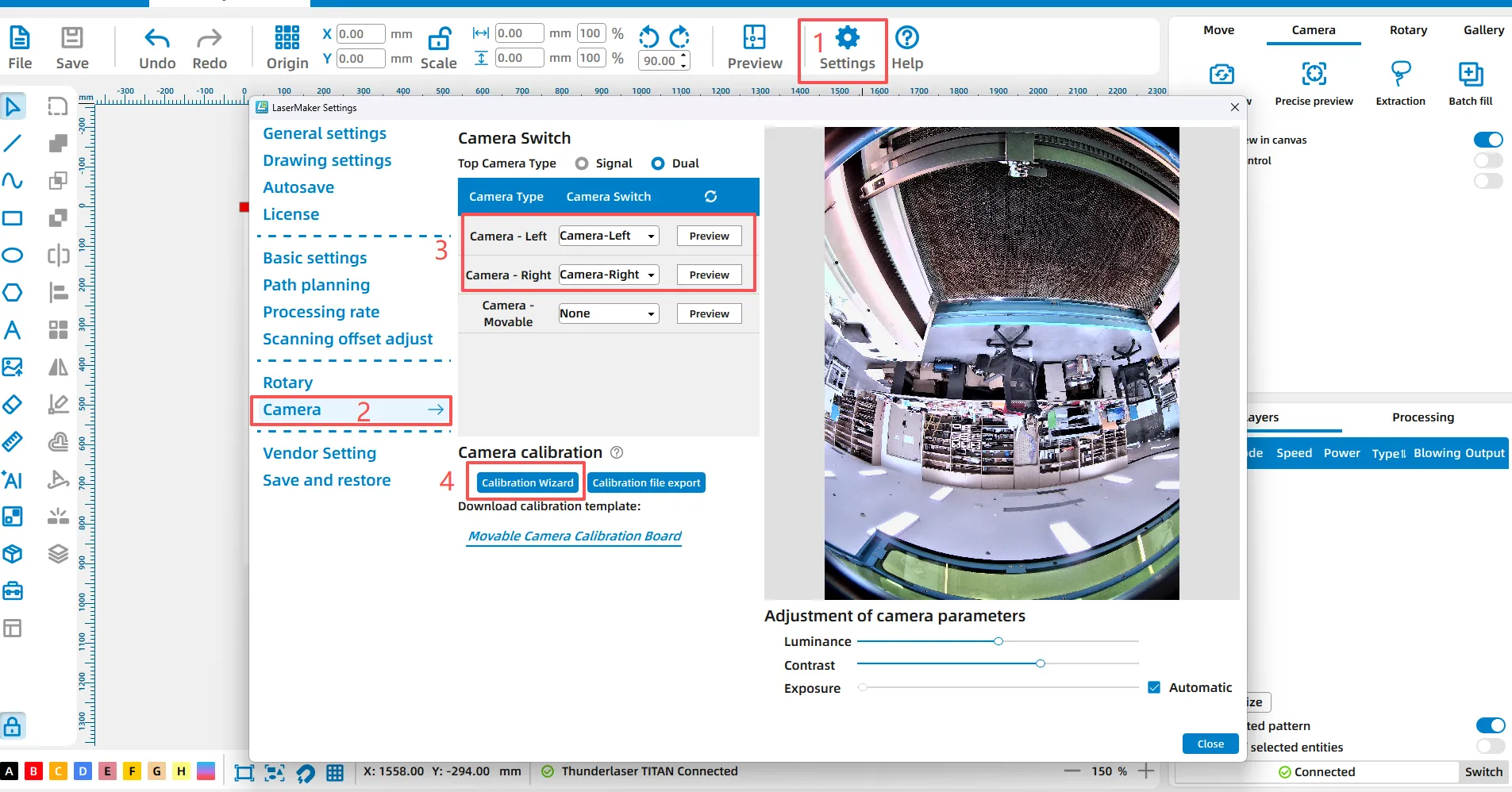Click the Batch fill icon
The image size is (1512, 792).
tap(1470, 74)
